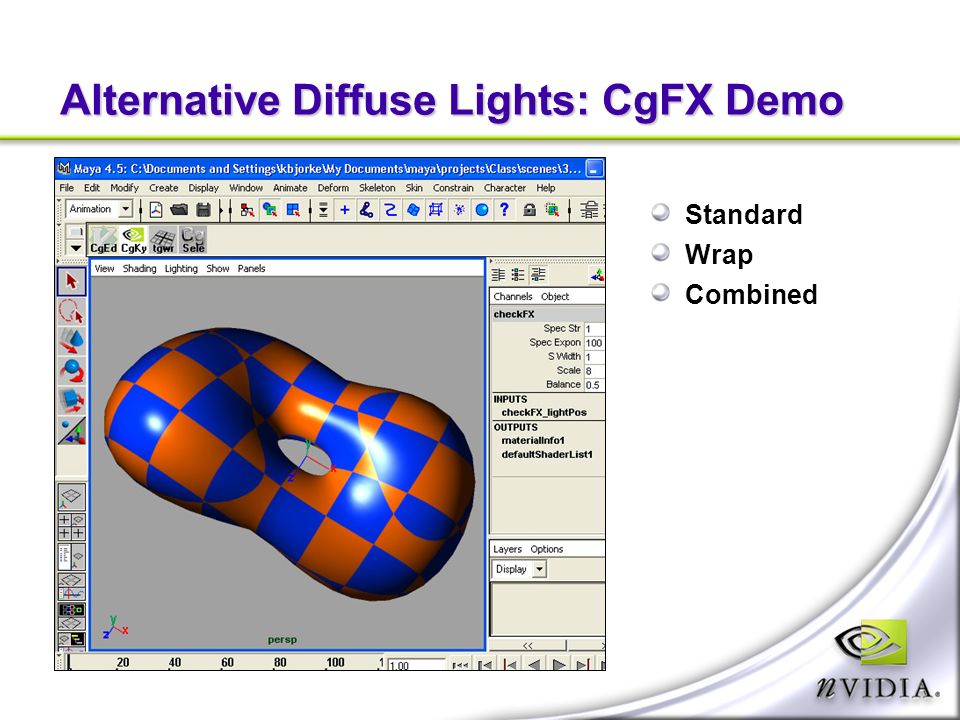Open the selection mask menu arrow icon
Viewport: 960px width, 720px height.
pyautogui.click(x=323, y=210)
